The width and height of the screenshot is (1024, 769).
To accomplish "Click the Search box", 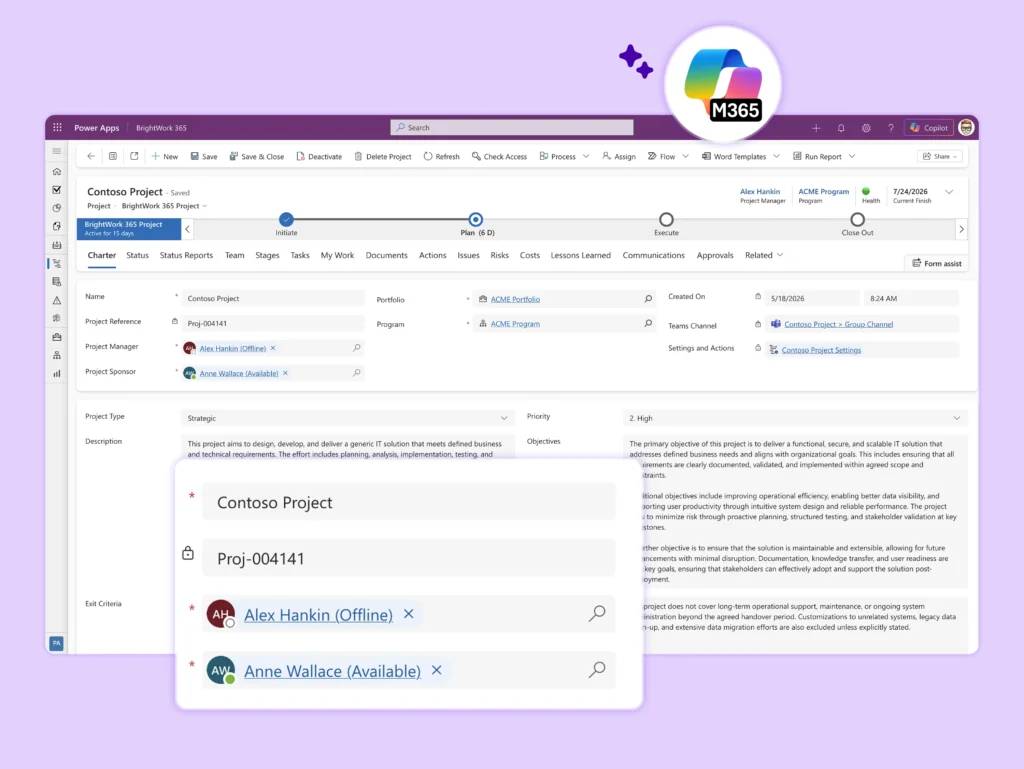I will [x=511, y=127].
